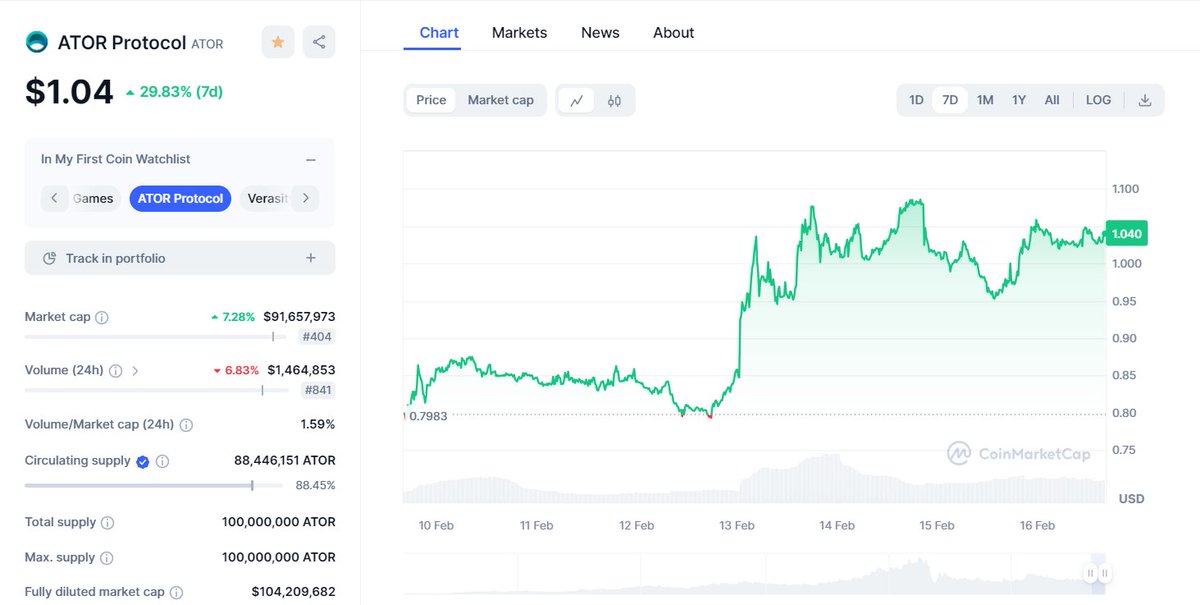Click the $104,209,682 fully diluted value
This screenshot has width=1200, height=605.
click(293, 592)
